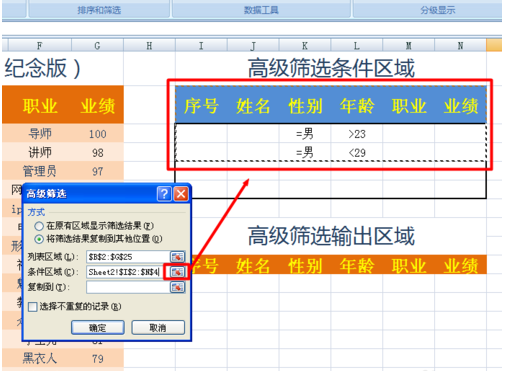
Task: Select column F header
Action: click(x=40, y=46)
